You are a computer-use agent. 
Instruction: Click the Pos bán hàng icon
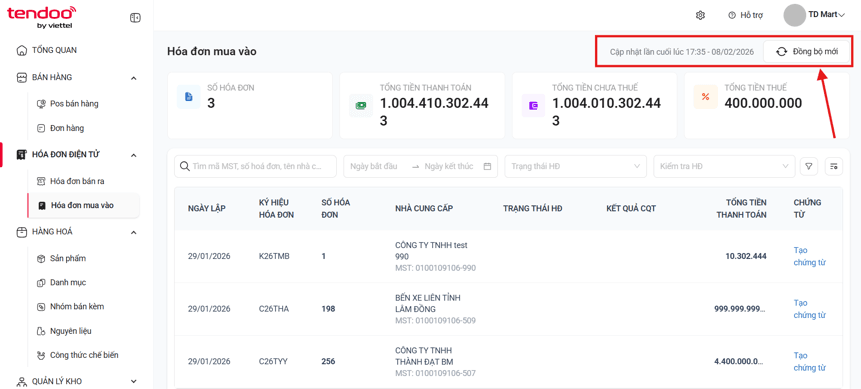pos(41,104)
